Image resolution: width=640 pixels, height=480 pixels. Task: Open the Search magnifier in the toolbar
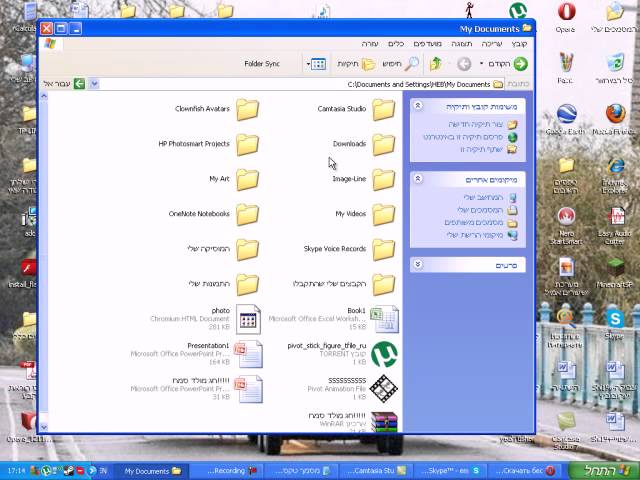pyautogui.click(x=411, y=64)
